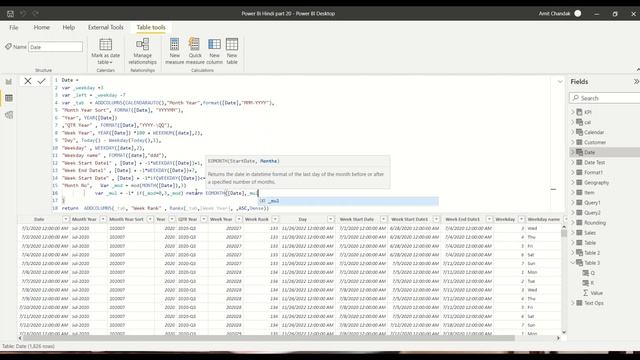This screenshot has width=640, height=360.
Task: Click the Q column icon under Table 3
Action: click(586, 273)
